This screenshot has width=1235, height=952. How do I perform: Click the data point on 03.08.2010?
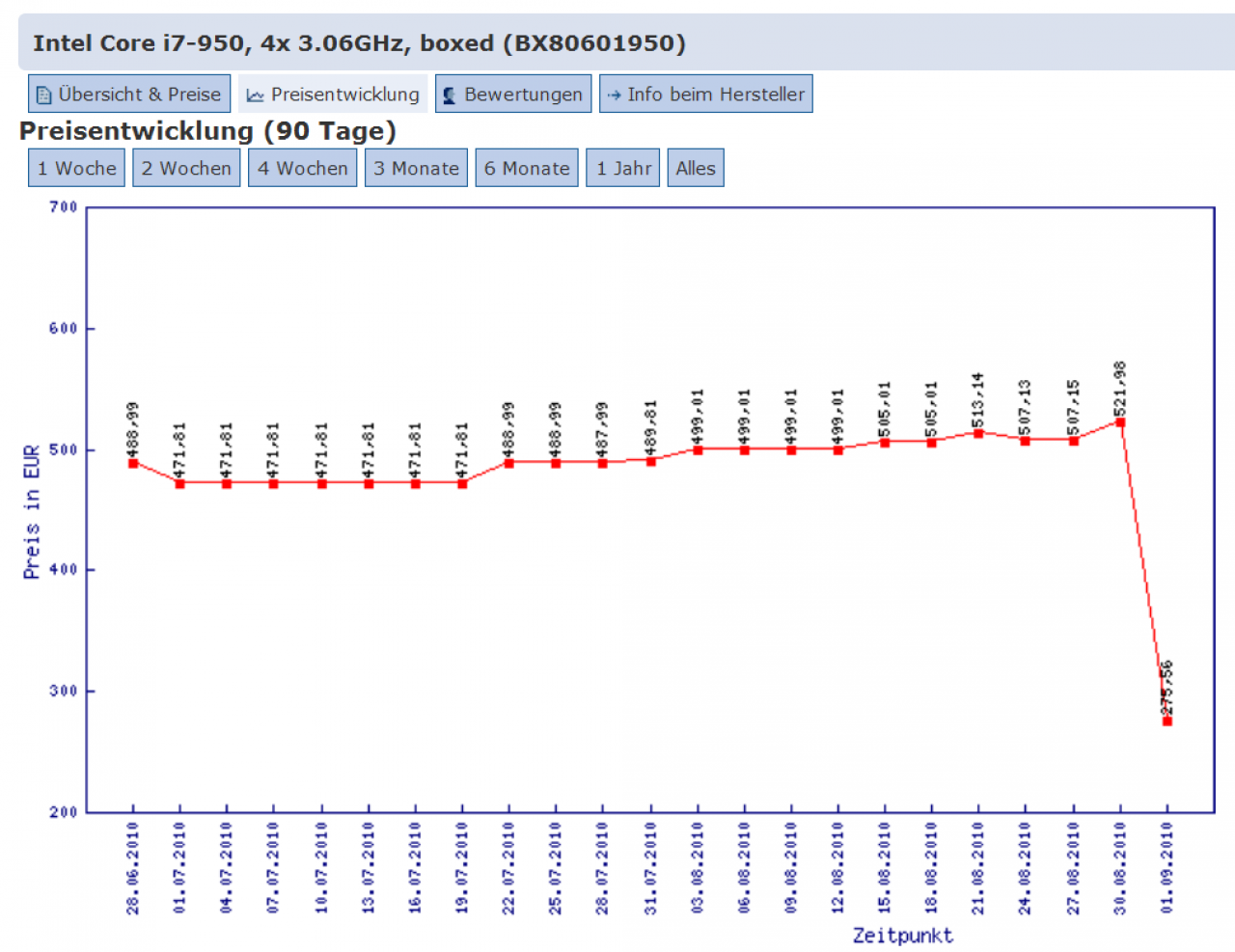[698, 449]
